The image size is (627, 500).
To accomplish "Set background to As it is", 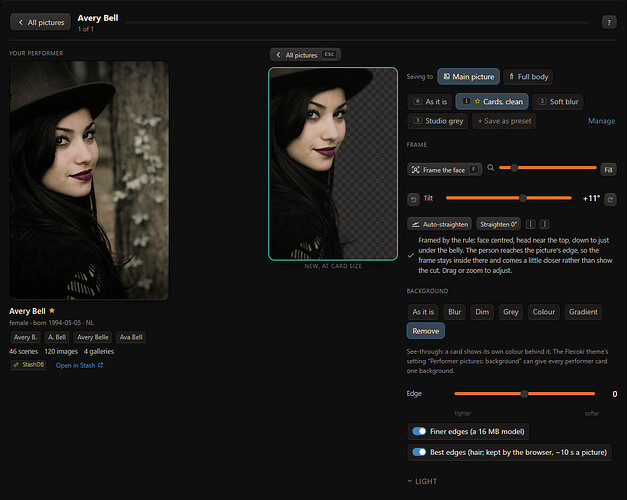I will (423, 312).
